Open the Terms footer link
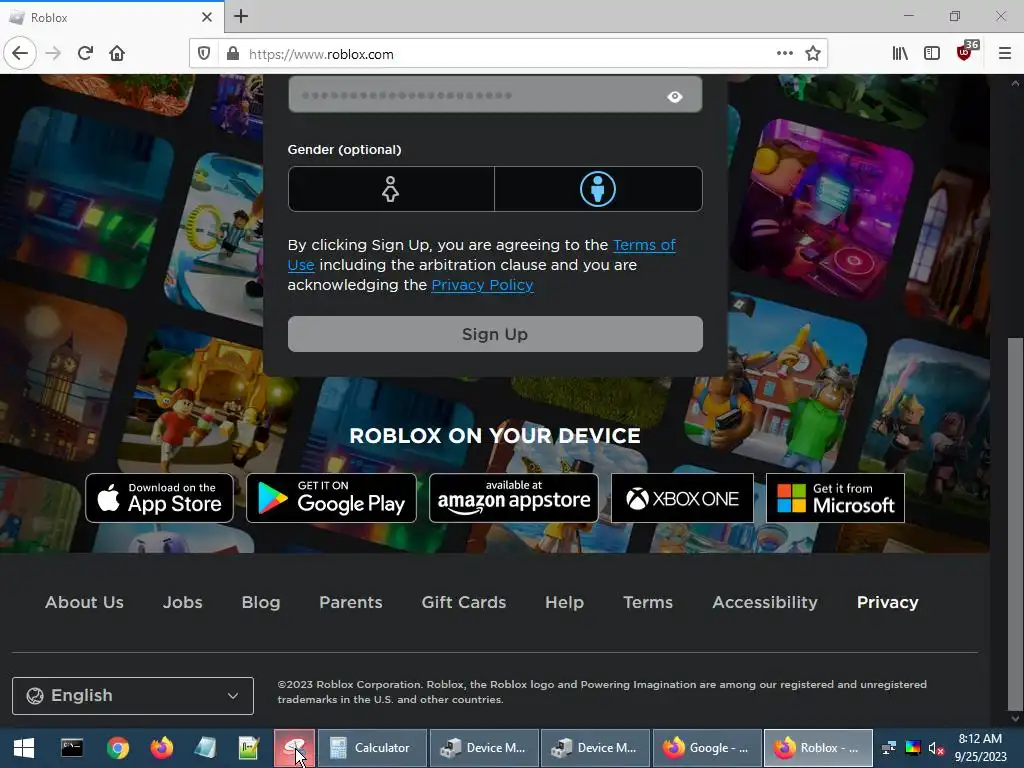This screenshot has height=768, width=1024. (x=648, y=602)
